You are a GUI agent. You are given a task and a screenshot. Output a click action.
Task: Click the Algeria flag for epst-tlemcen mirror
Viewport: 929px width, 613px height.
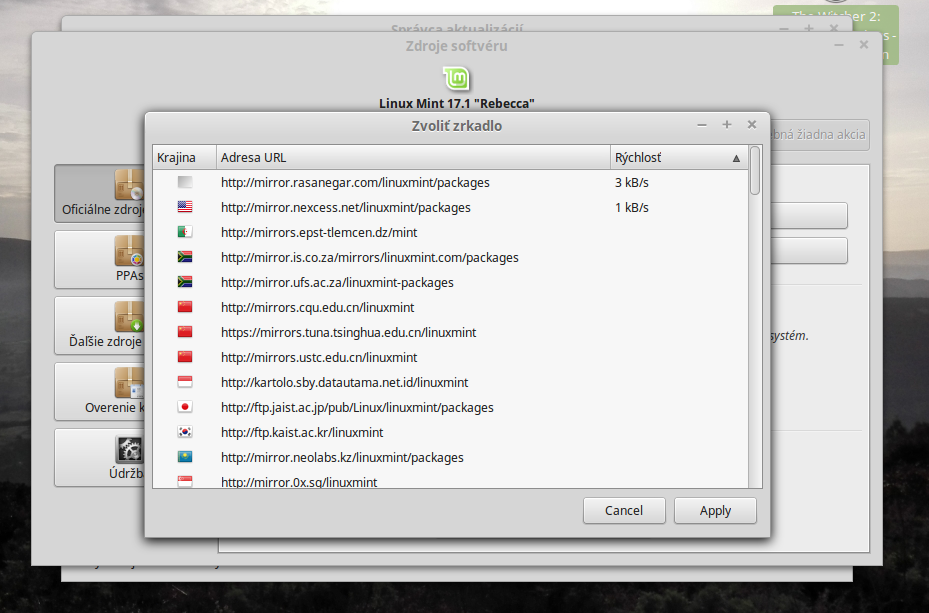(x=184, y=233)
